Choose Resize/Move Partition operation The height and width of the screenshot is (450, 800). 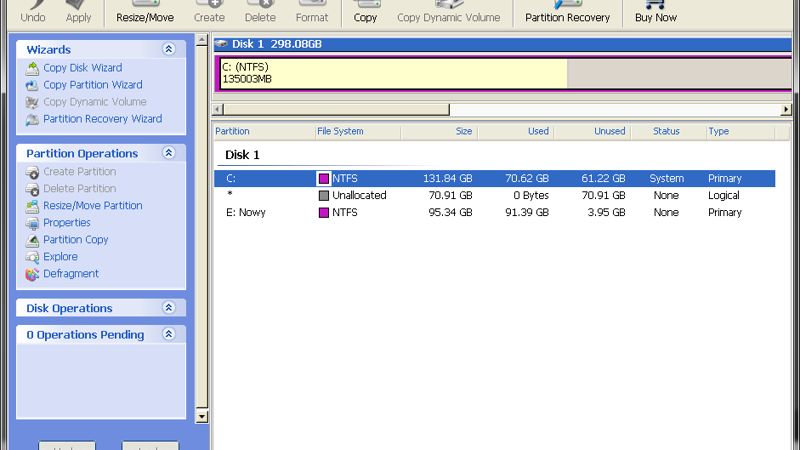pyautogui.click(x=93, y=206)
